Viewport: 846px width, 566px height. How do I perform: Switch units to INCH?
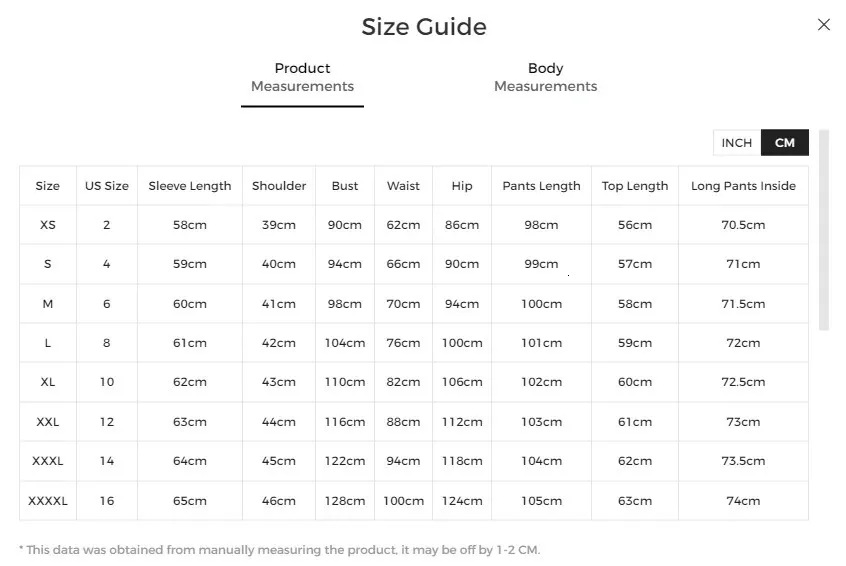[x=737, y=143]
